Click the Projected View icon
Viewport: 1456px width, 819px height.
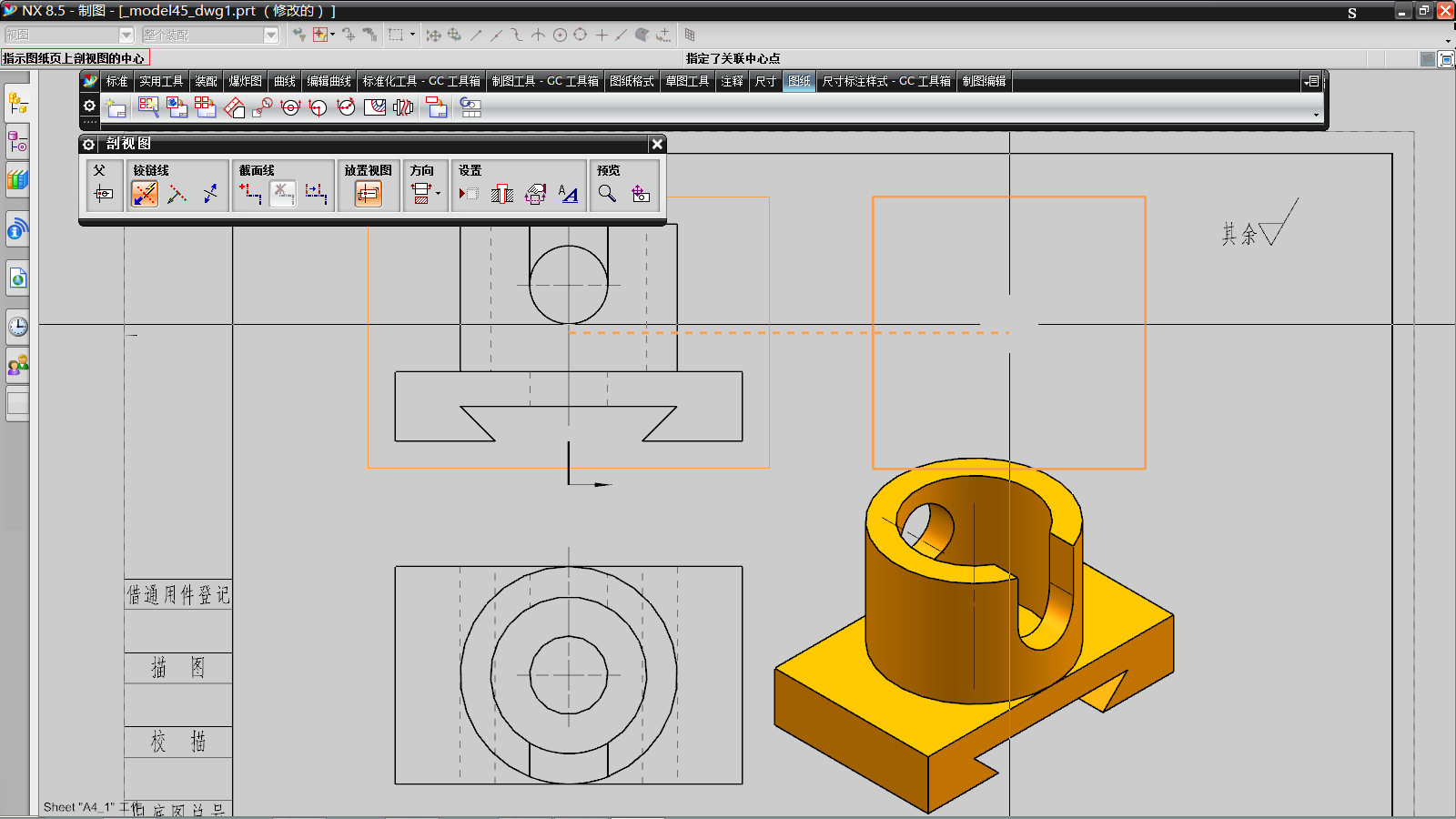point(234,107)
